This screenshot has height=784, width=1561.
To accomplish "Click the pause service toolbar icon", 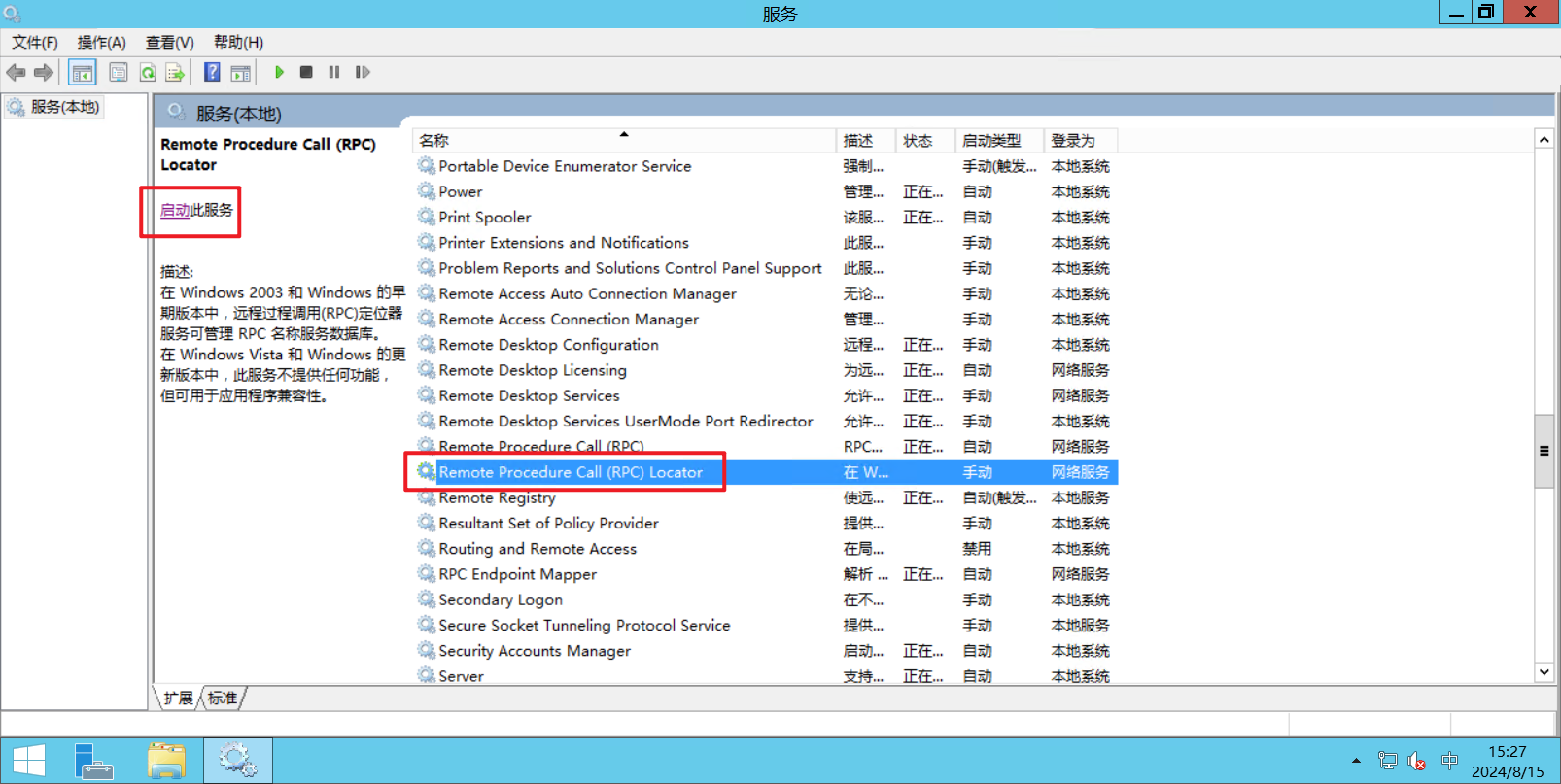I will click(x=334, y=72).
